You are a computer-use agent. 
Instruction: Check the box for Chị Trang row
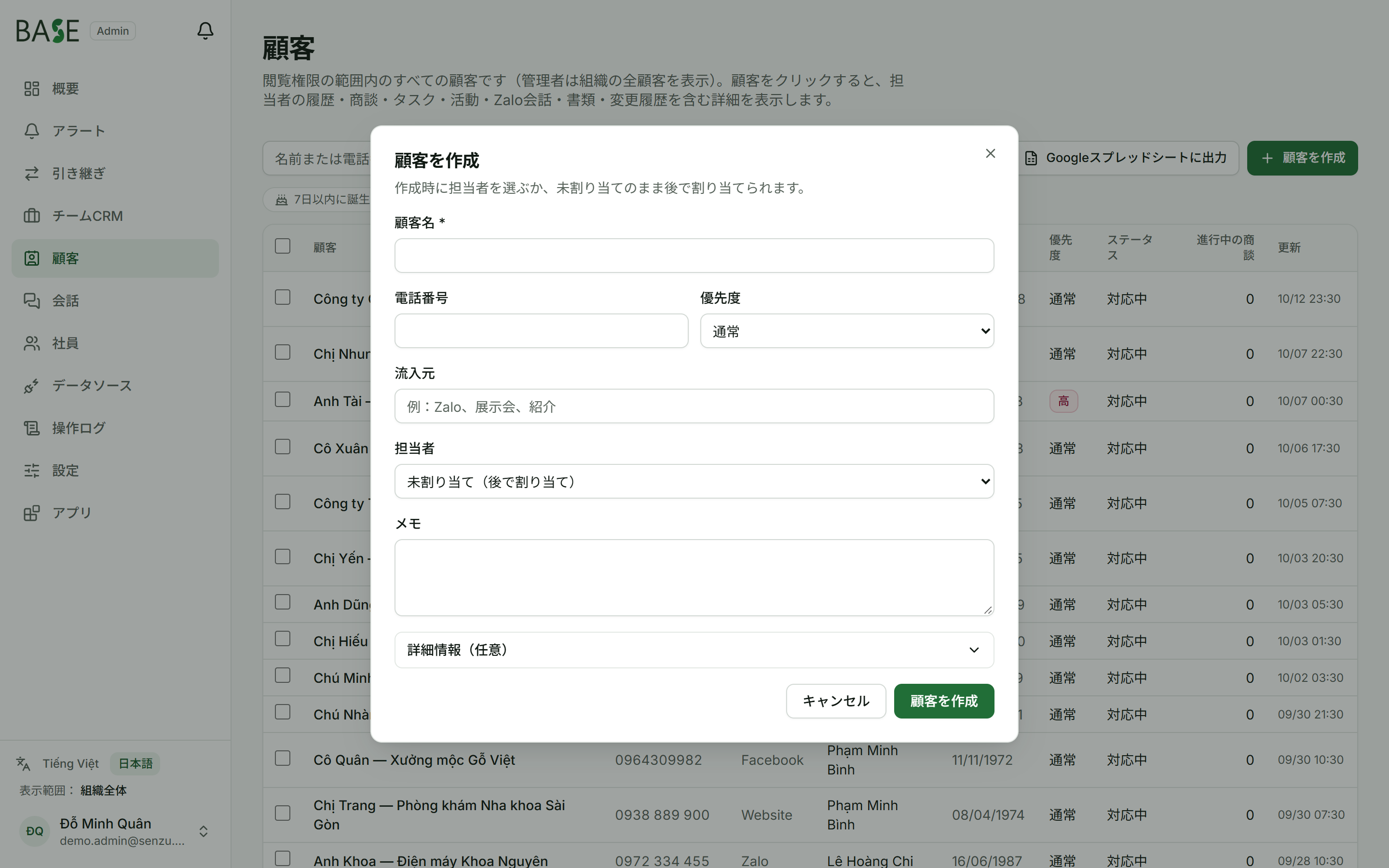283,814
